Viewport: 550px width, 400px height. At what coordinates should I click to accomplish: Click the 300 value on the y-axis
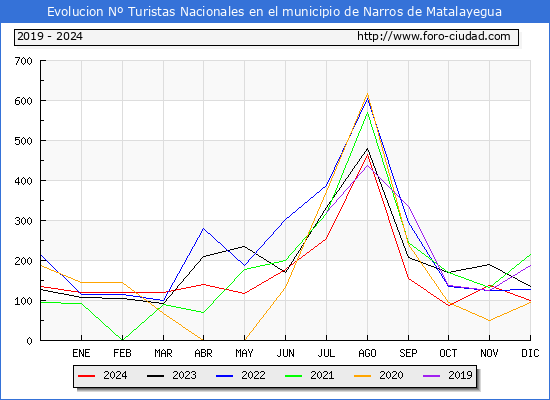pos(23,221)
